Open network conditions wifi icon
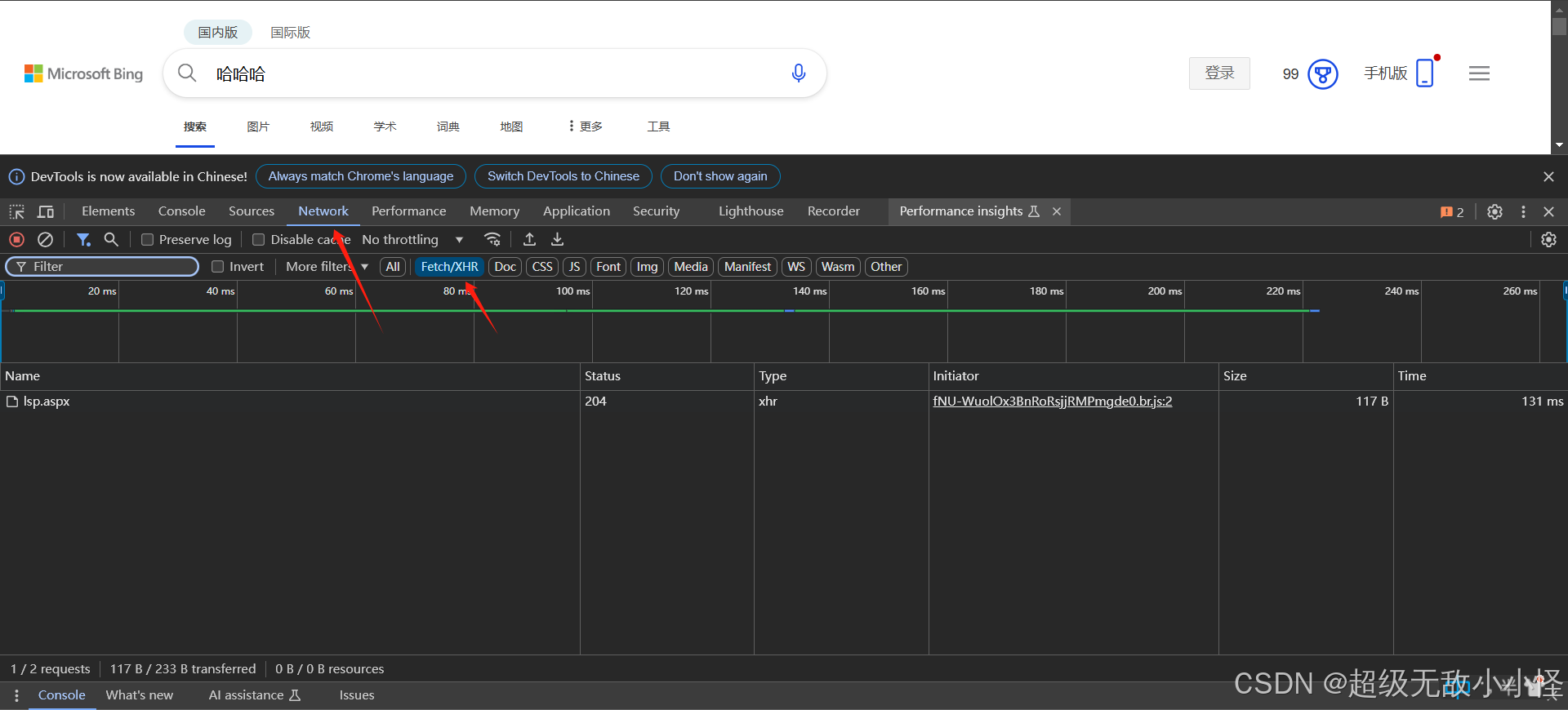This screenshot has height=710, width=1568. tap(492, 239)
